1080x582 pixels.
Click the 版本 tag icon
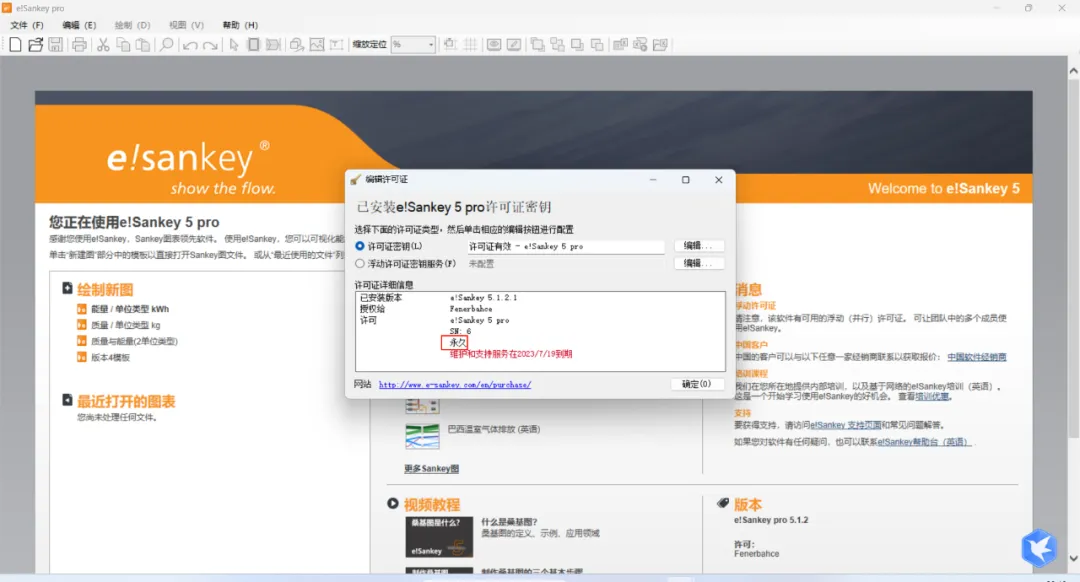pos(723,503)
